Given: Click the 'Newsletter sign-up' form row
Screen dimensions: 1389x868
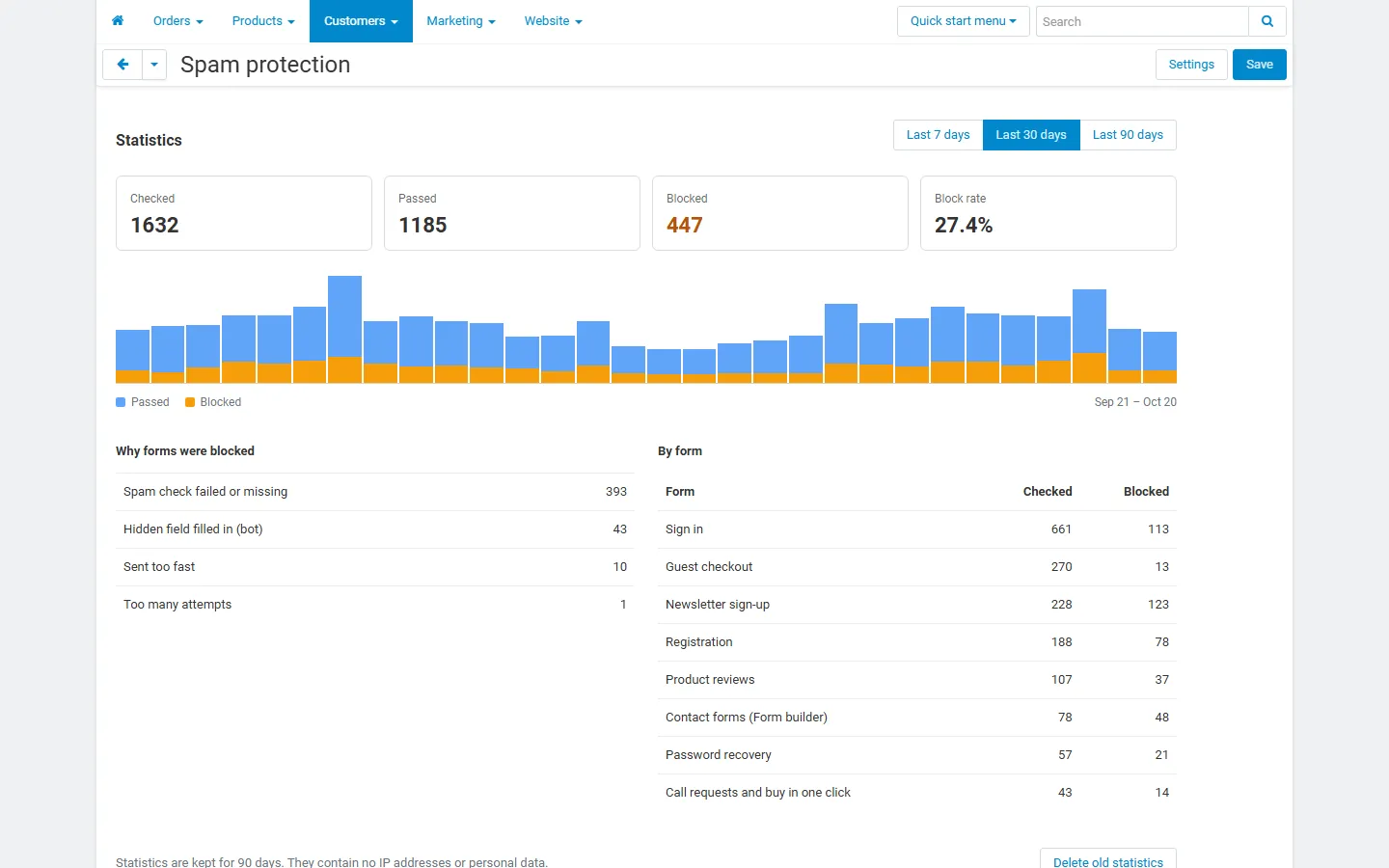Looking at the screenshot, I should click(917, 605).
